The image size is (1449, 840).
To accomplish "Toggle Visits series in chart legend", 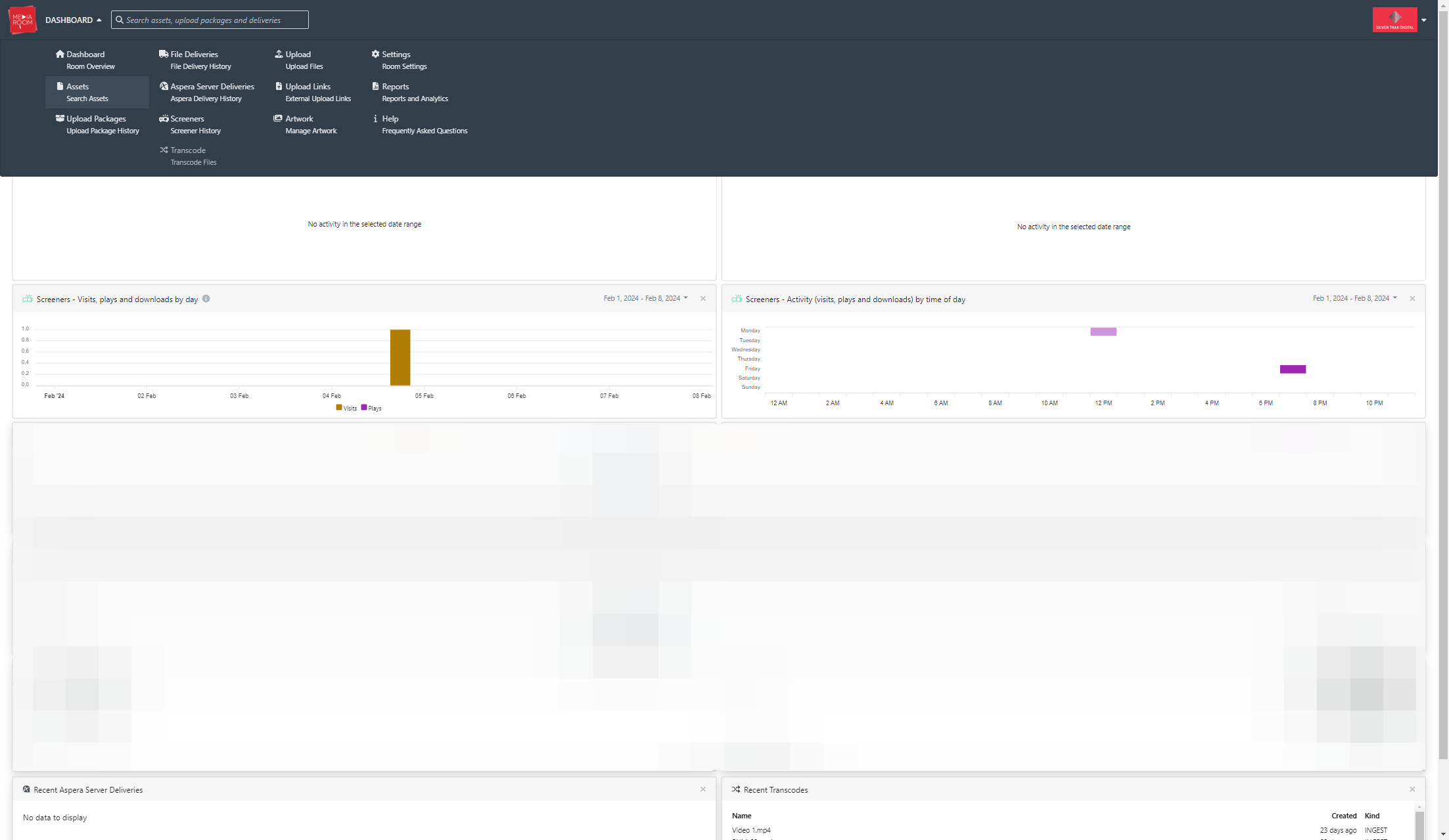I will [346, 408].
